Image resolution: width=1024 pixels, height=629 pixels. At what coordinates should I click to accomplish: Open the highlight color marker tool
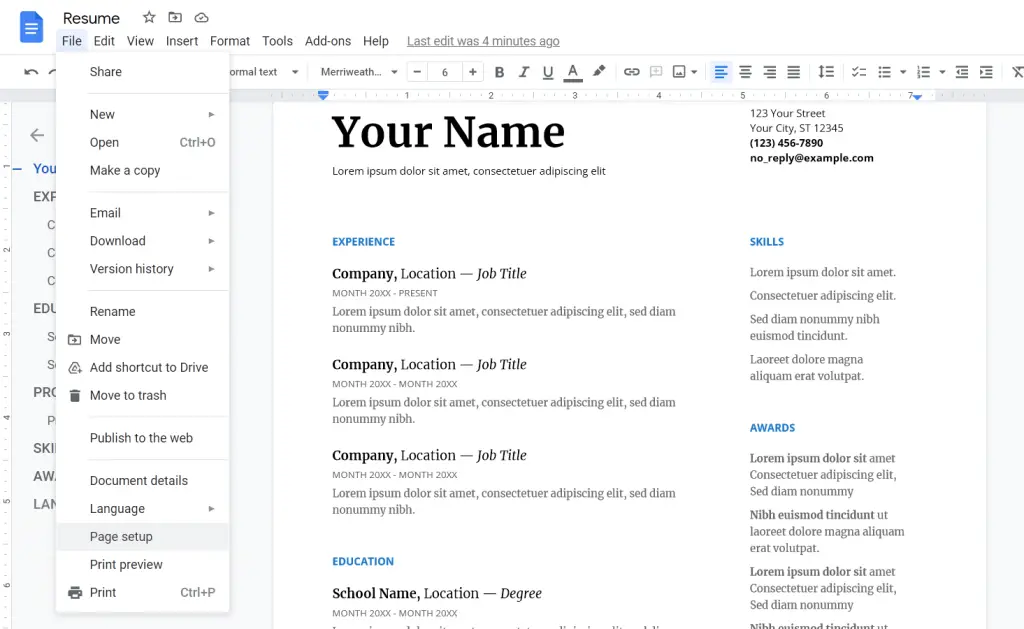pos(599,71)
